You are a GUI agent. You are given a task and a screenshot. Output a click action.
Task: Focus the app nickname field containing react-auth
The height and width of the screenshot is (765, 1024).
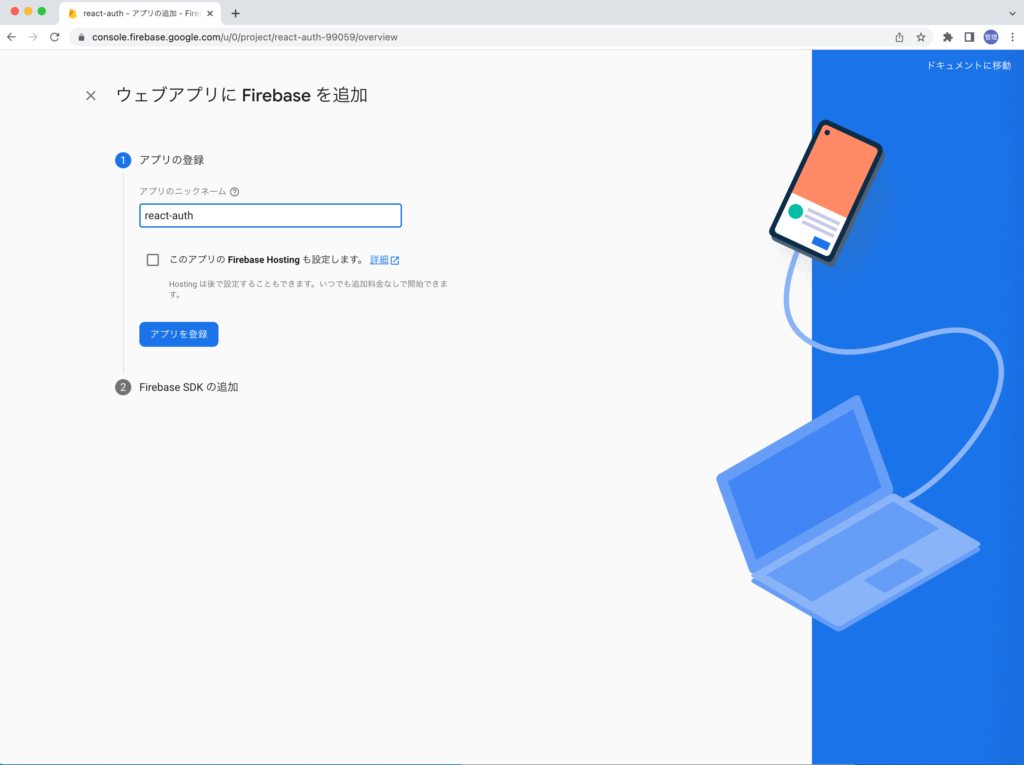coord(270,216)
